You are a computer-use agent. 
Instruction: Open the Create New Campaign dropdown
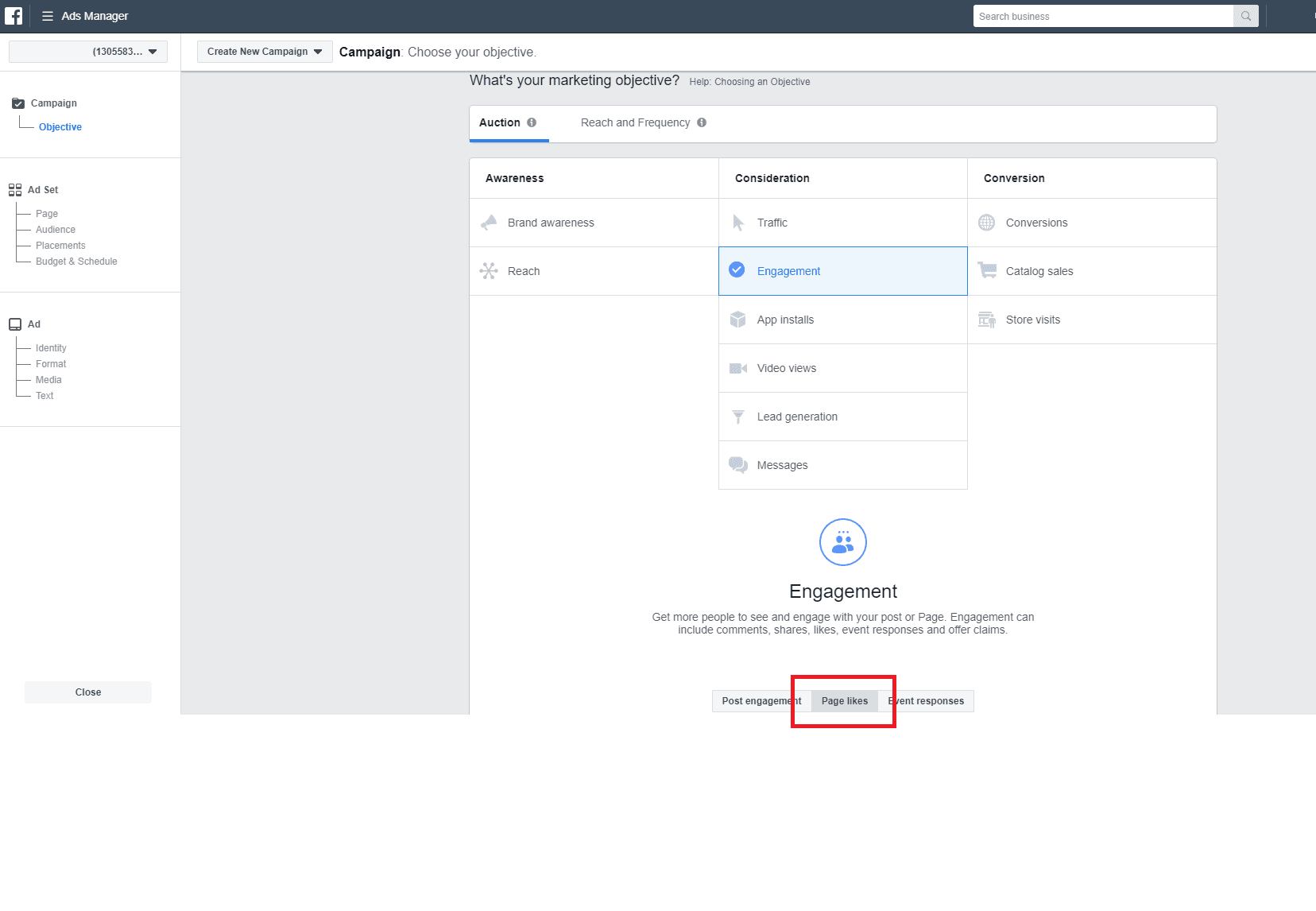click(265, 52)
